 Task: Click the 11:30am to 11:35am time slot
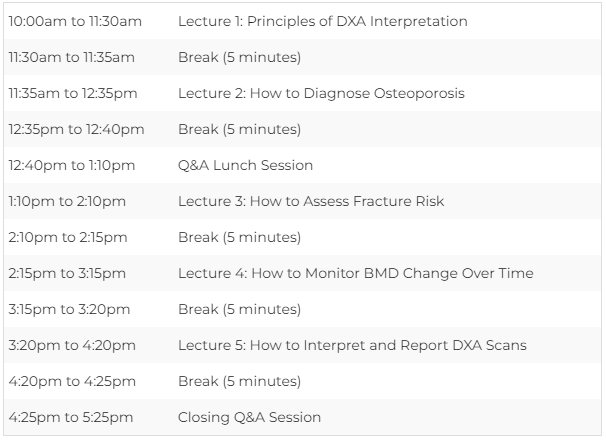pos(71,57)
